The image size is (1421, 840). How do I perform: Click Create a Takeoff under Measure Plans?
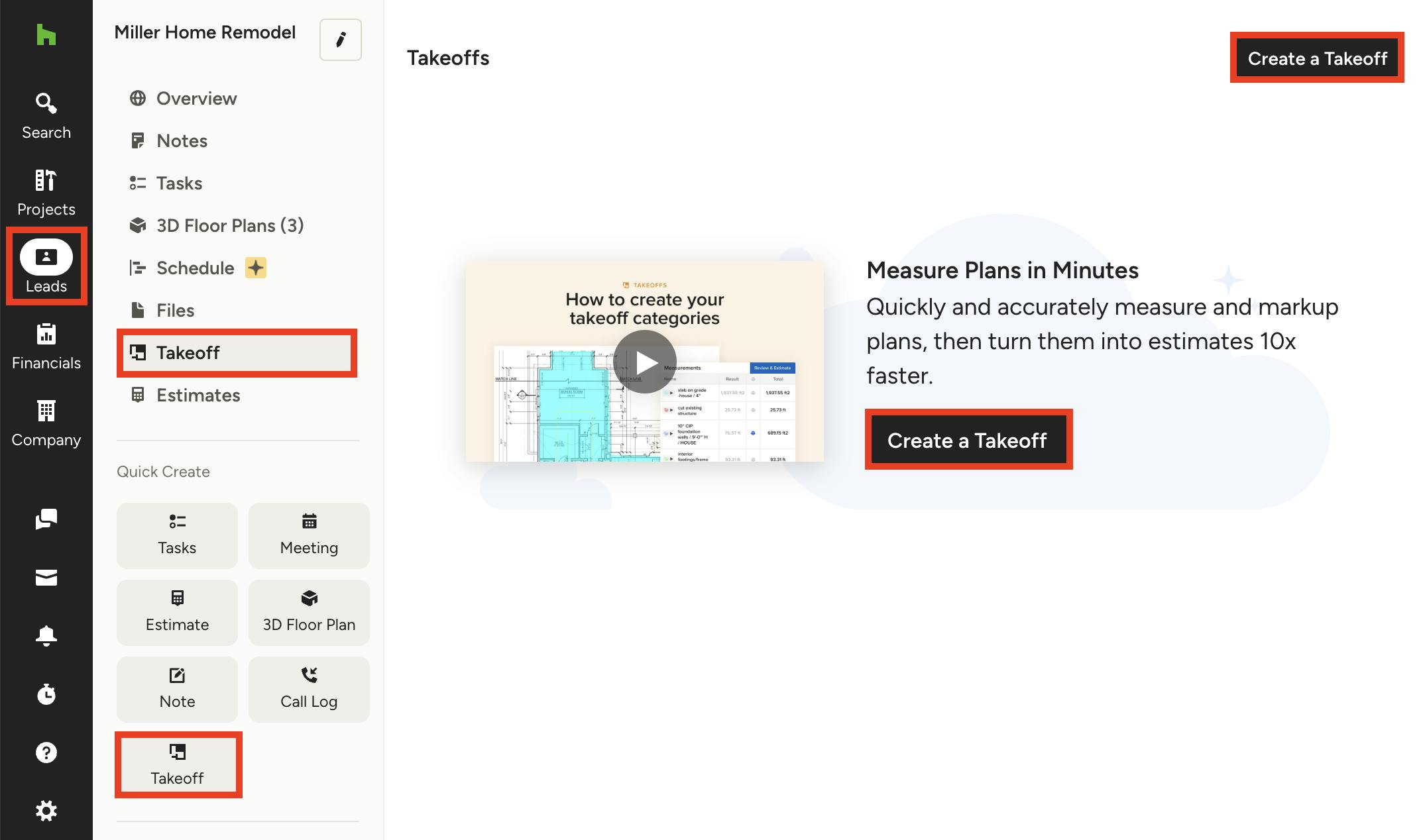(968, 440)
